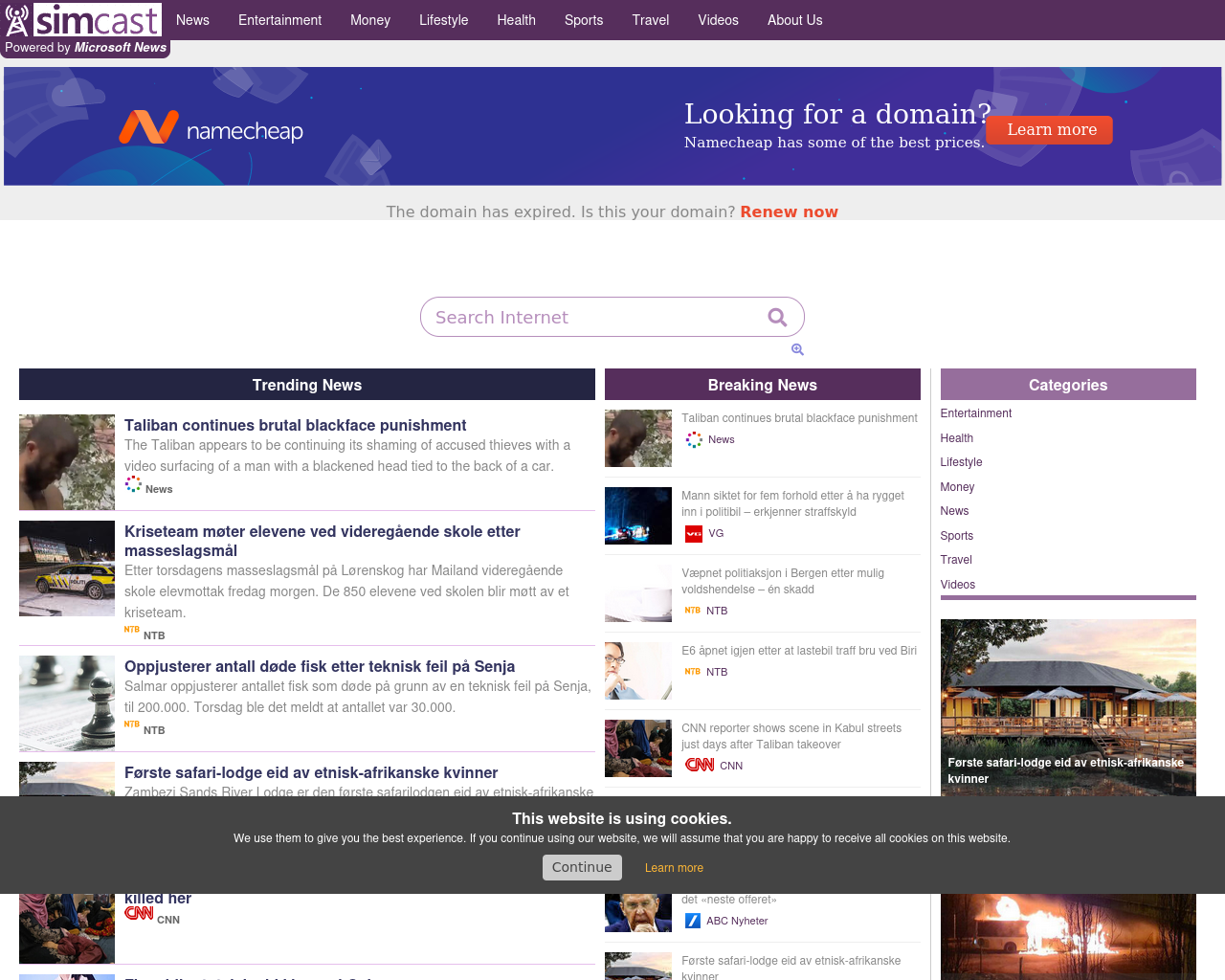Select News in Categories list

coord(954,511)
